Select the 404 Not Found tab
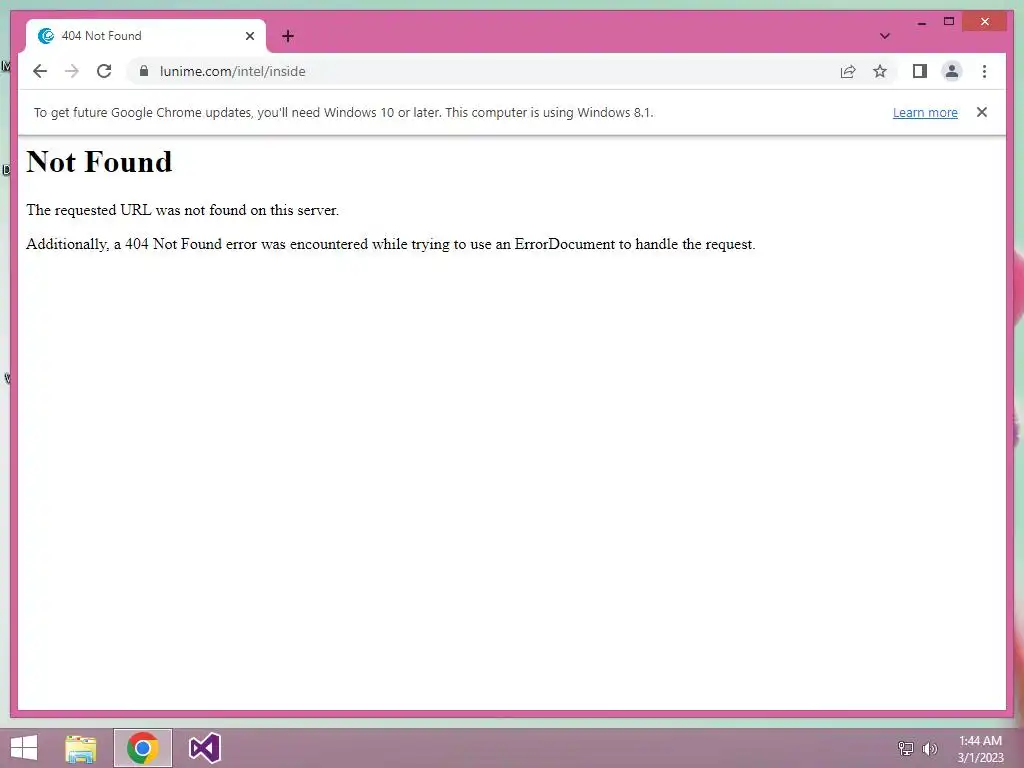This screenshot has height=768, width=1024. [146, 36]
